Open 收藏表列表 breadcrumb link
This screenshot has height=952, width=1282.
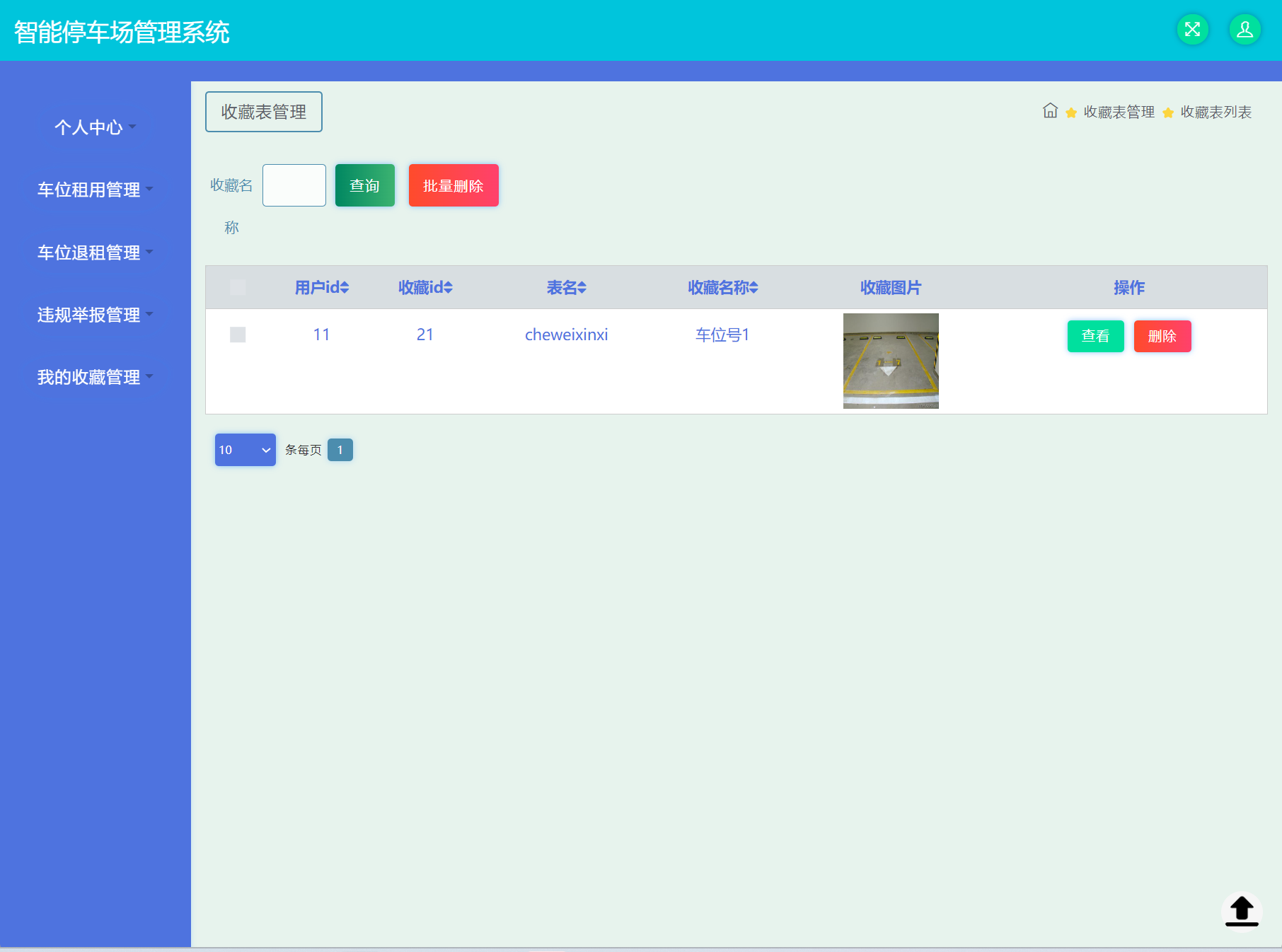[1216, 112]
